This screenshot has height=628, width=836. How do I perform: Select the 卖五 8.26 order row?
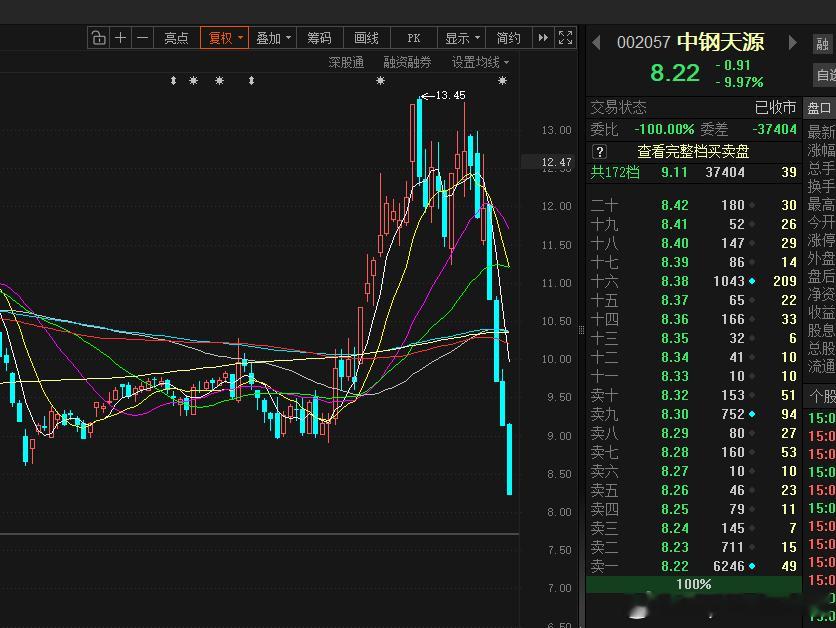coord(694,490)
